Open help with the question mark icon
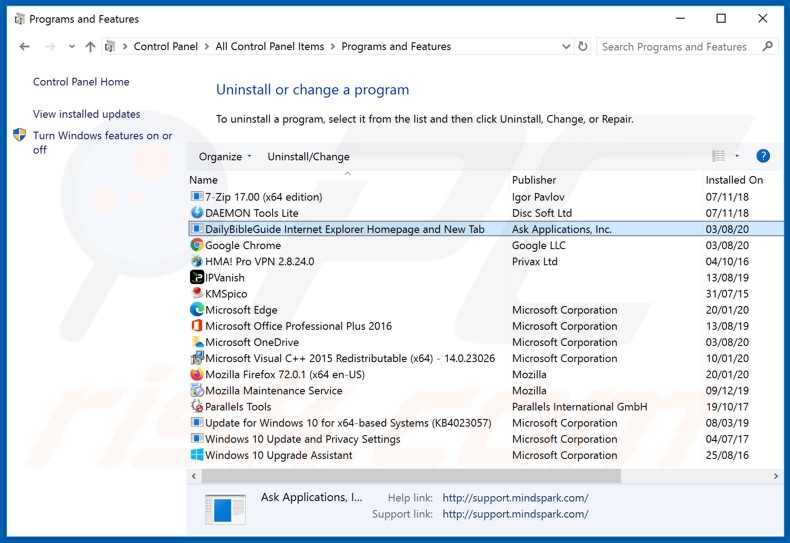790x543 pixels. click(763, 156)
